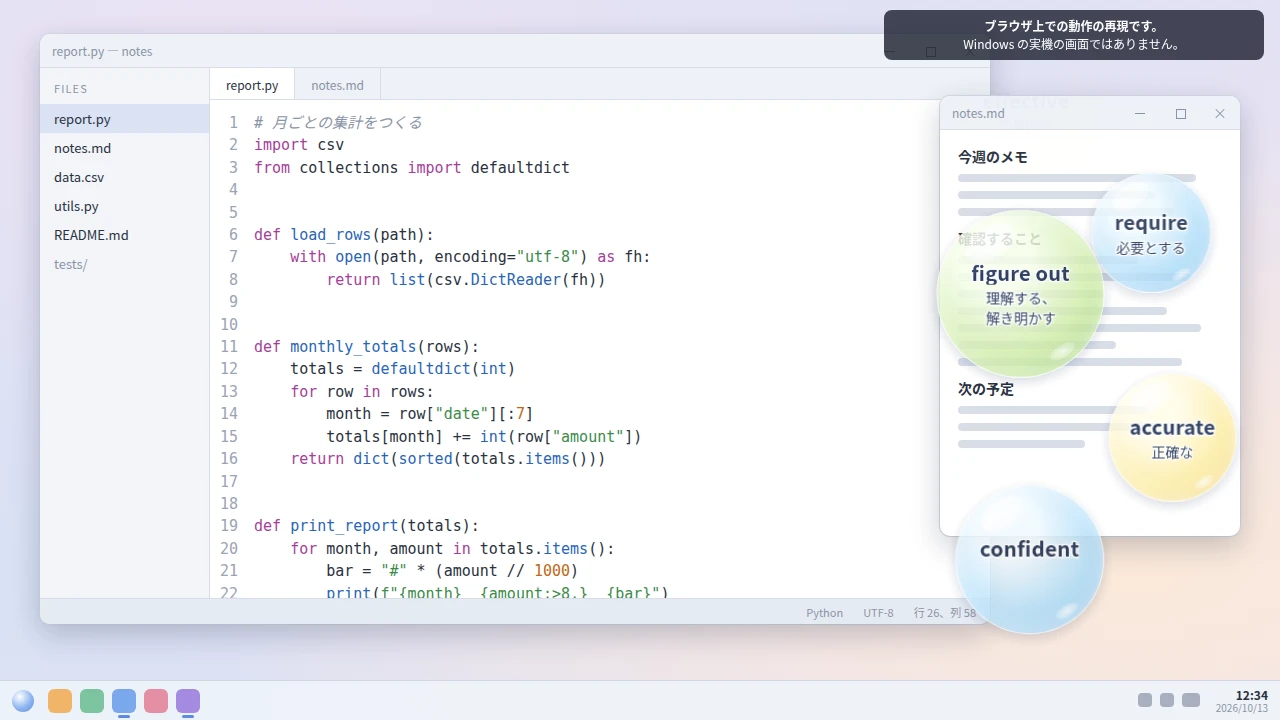Close the notes.md floating window

[1220, 114]
